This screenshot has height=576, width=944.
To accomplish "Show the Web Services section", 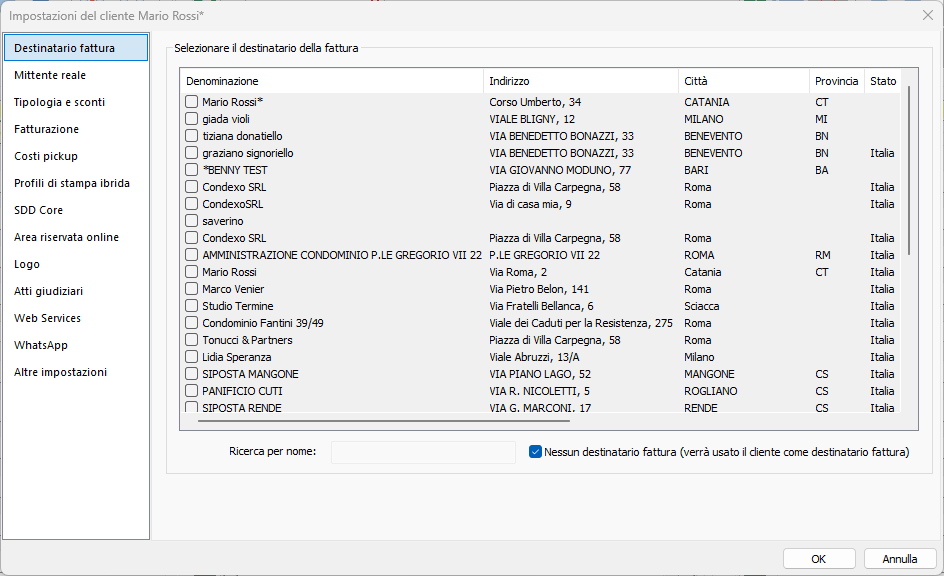I will click(x=47, y=318).
